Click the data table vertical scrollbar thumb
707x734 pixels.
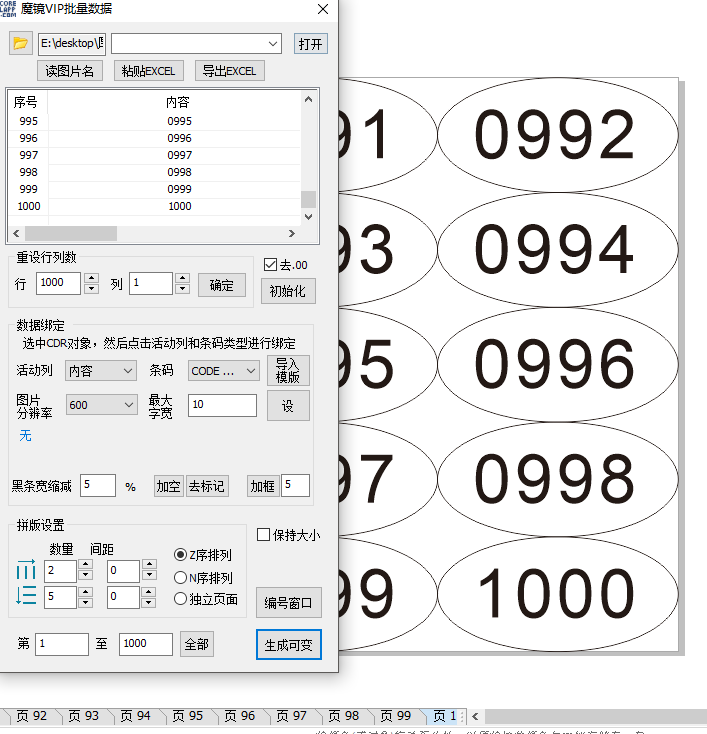click(308, 199)
